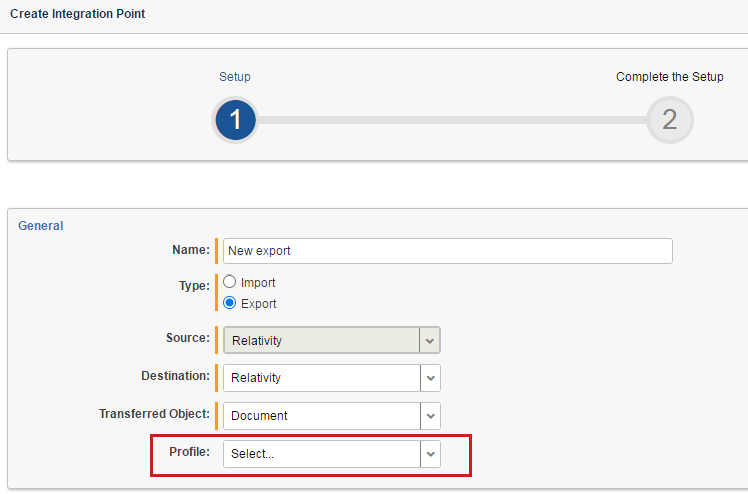Go to wizard step 1 circle
The height and width of the screenshot is (494, 748).
click(x=235, y=120)
